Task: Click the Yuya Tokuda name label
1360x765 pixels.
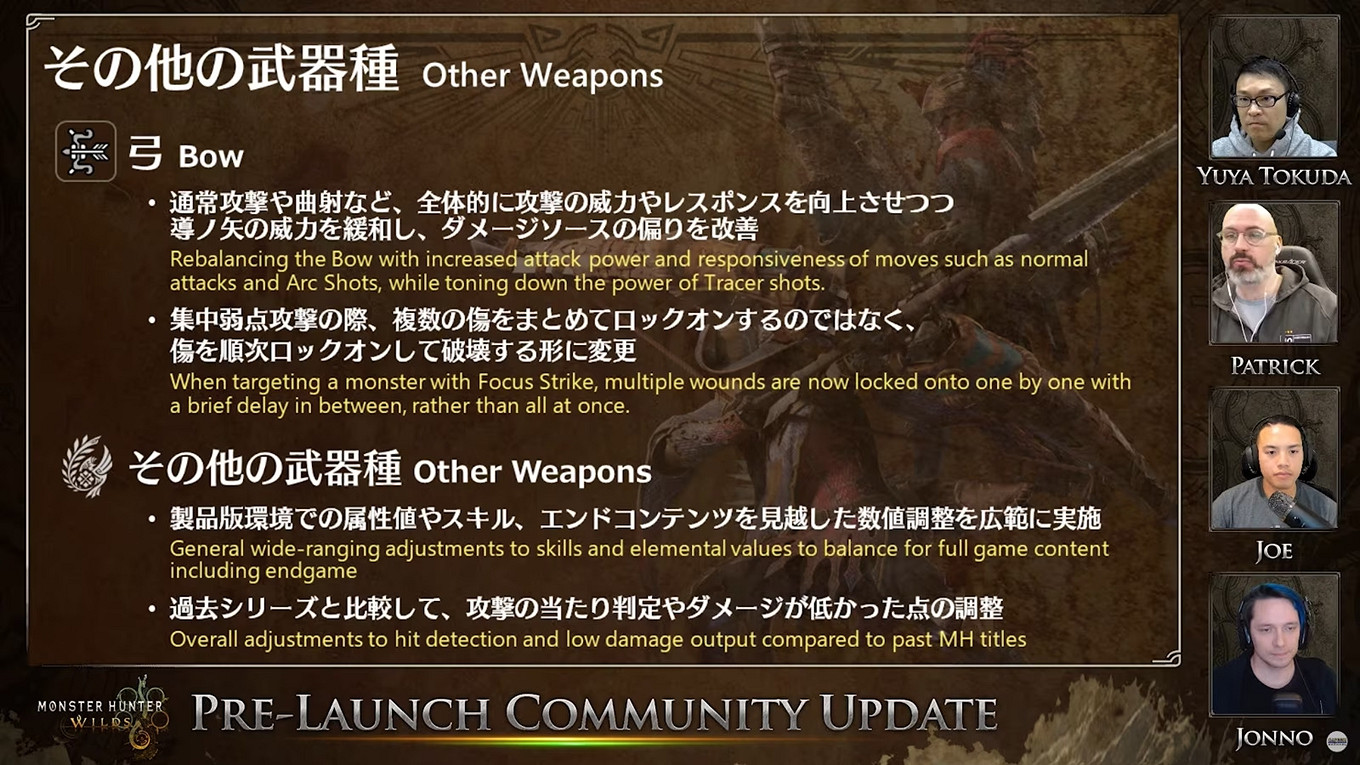Action: (x=1274, y=177)
